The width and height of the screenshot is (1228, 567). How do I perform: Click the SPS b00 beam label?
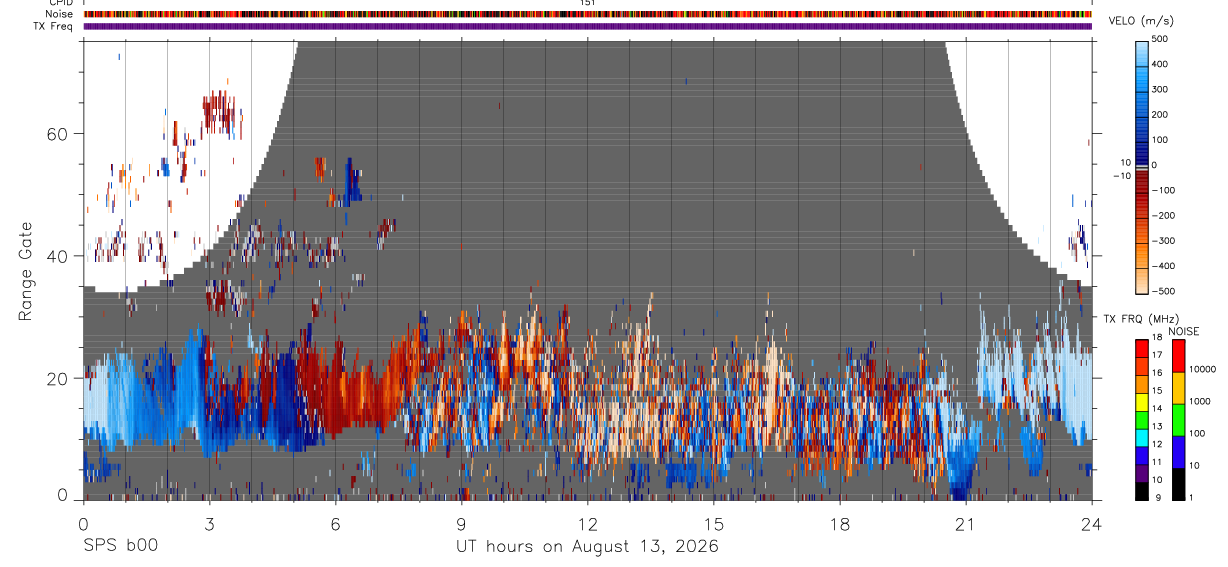tap(120, 546)
